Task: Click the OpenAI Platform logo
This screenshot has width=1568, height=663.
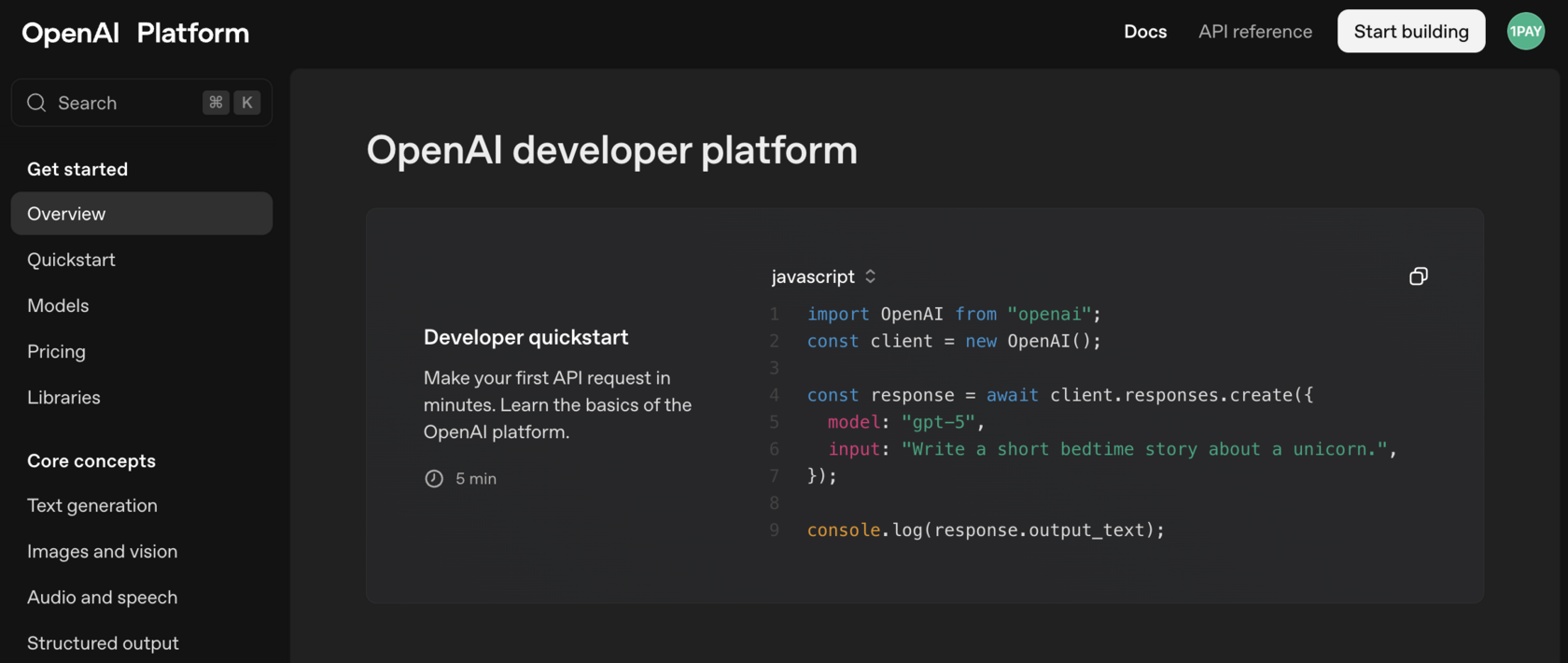Action: [x=135, y=33]
